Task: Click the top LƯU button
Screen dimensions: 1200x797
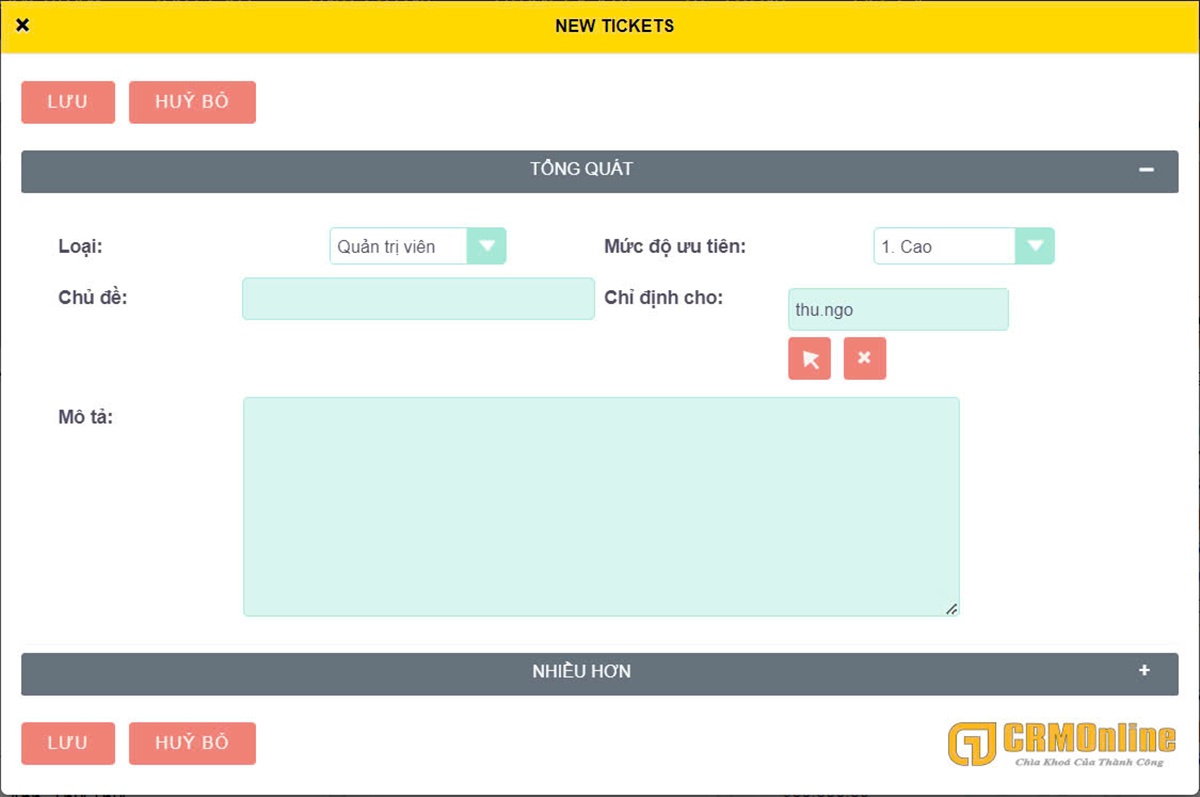Action: click(x=67, y=101)
